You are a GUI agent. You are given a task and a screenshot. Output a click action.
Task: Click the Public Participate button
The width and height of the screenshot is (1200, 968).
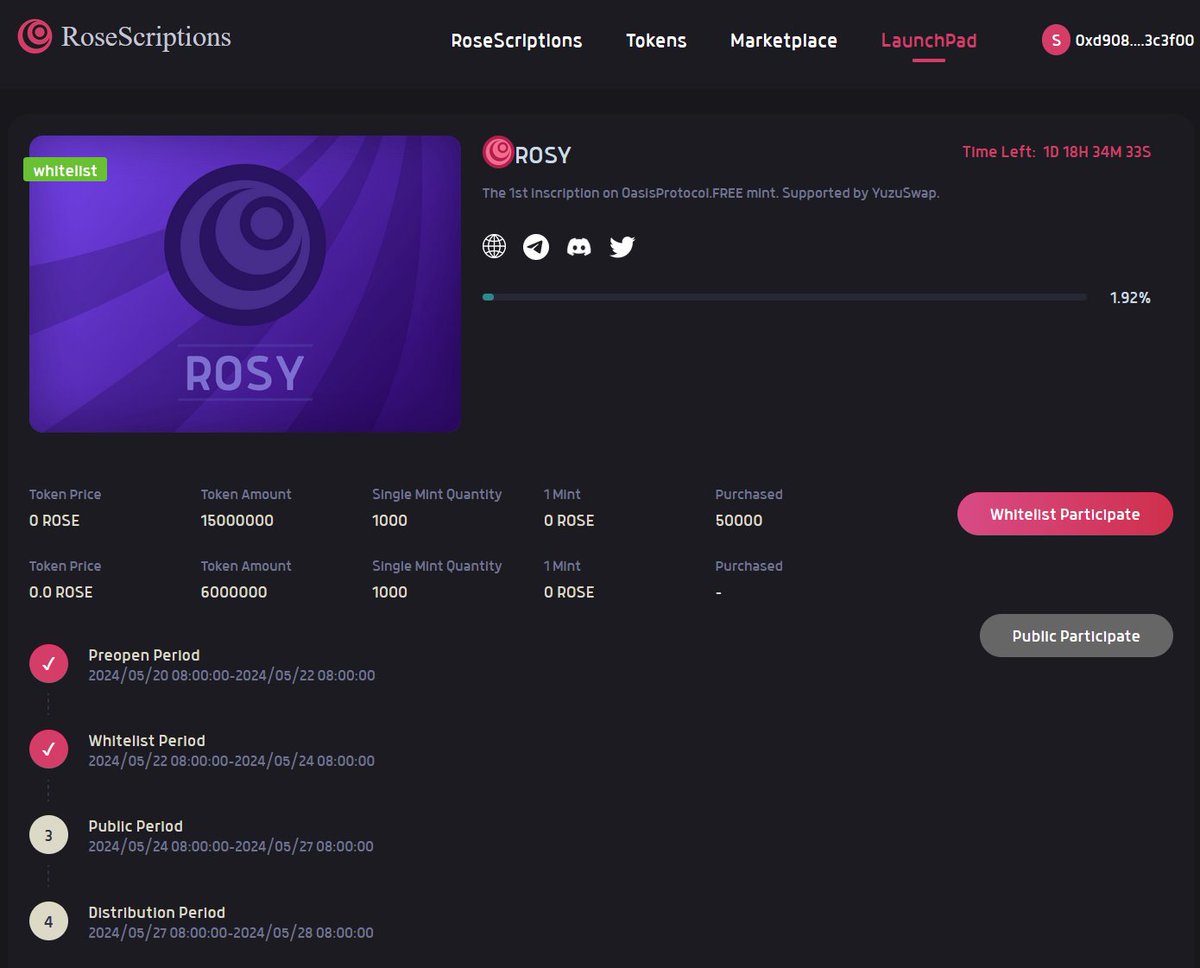[x=1076, y=636]
